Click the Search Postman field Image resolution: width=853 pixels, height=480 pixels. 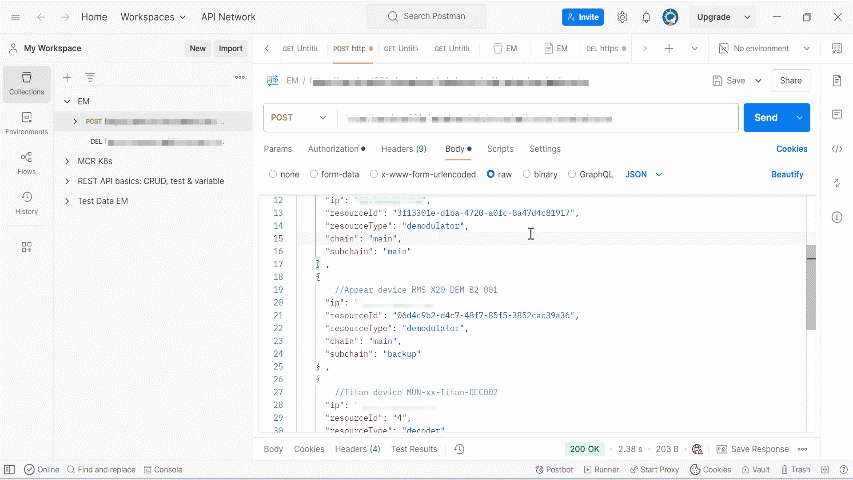pyautogui.click(x=426, y=16)
